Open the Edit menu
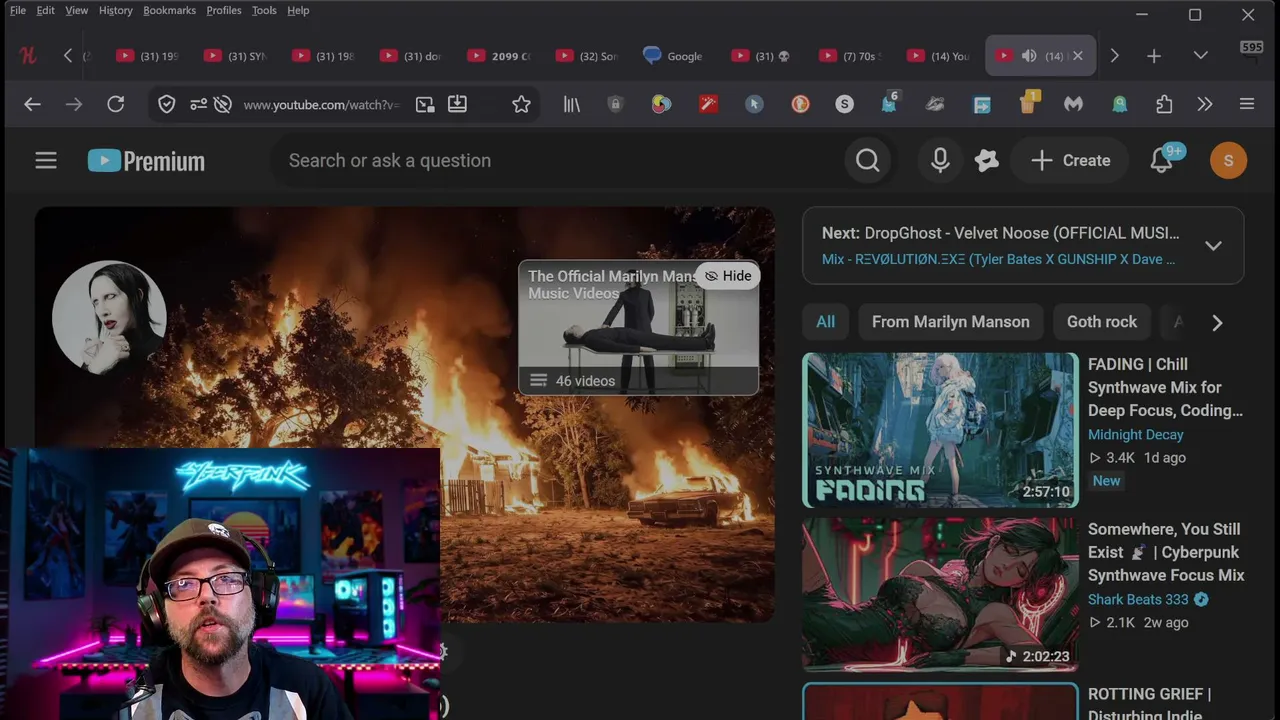Viewport: 1280px width, 720px height. [46, 10]
